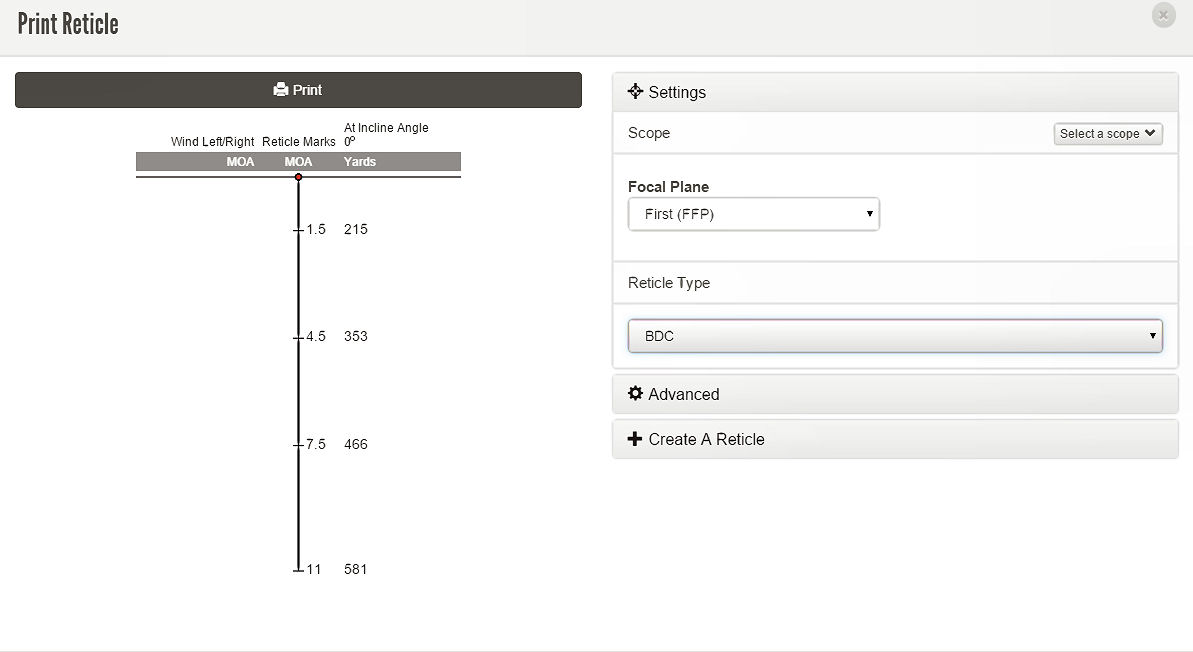
Task: Click the Wind Left/Right column label
Action: (x=212, y=142)
